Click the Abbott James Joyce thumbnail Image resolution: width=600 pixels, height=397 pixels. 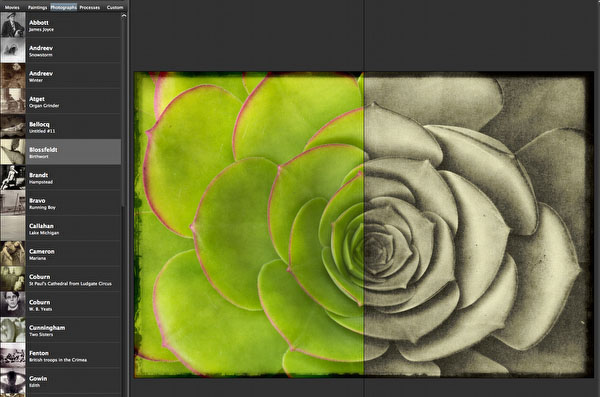(13, 25)
